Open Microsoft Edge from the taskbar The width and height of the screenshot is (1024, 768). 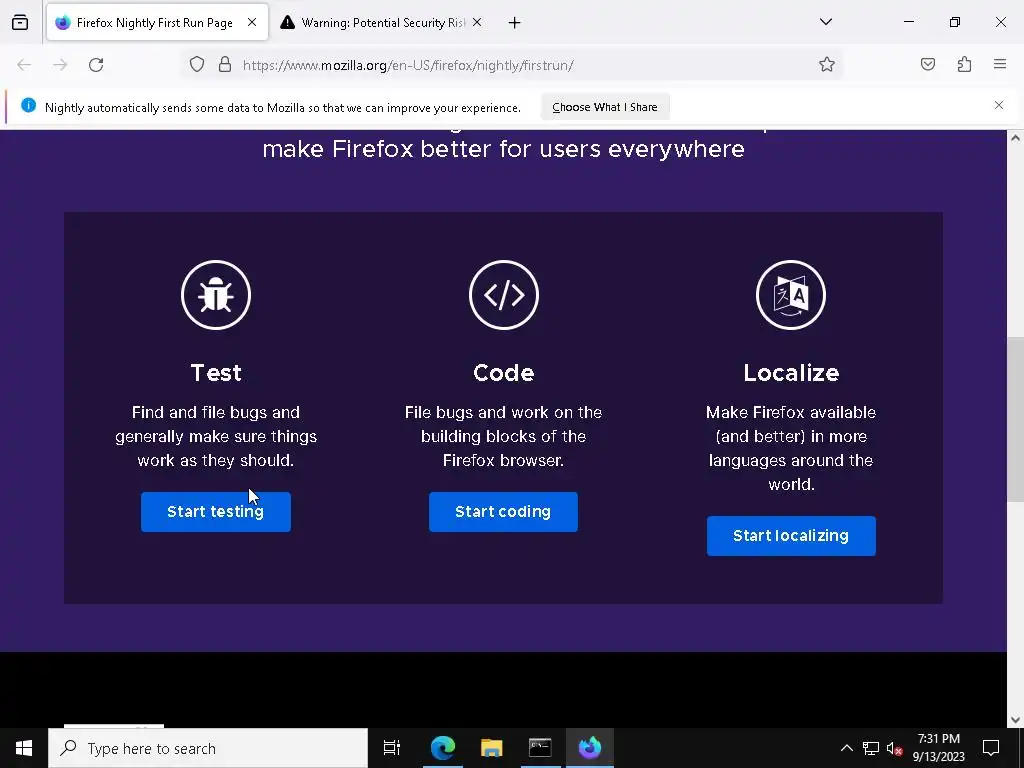tap(443, 748)
